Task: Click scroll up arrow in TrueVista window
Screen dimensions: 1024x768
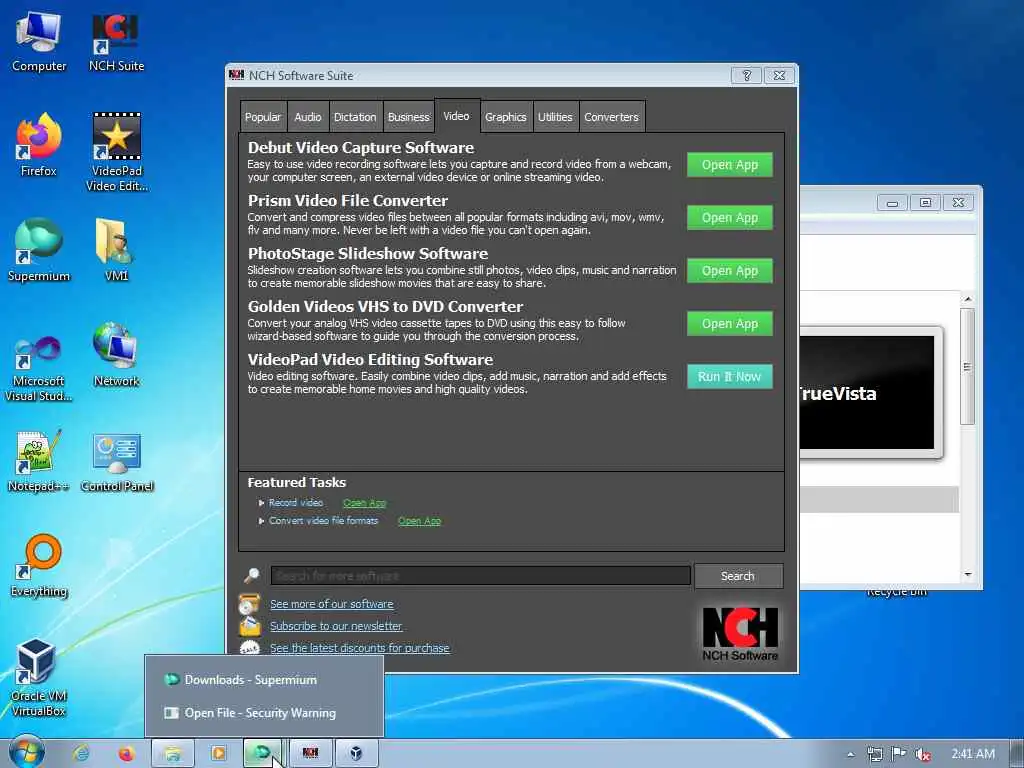Action: (x=968, y=299)
